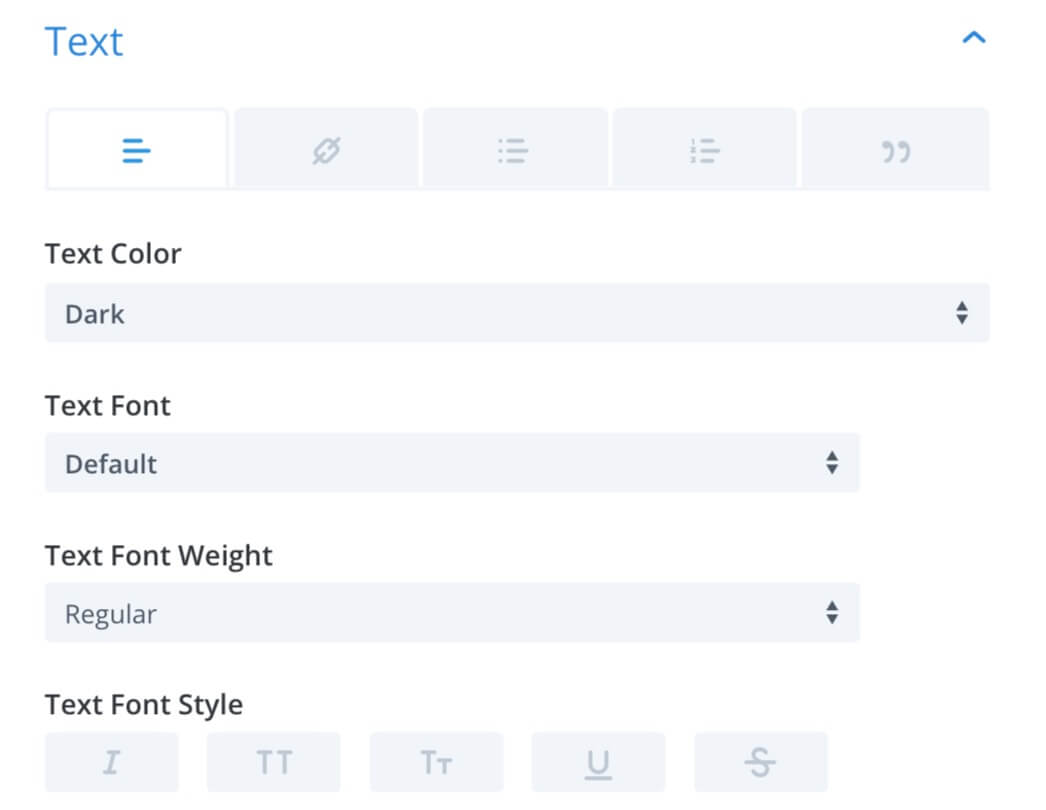Toggle small caps font style
The image size is (1046, 810).
coord(436,762)
